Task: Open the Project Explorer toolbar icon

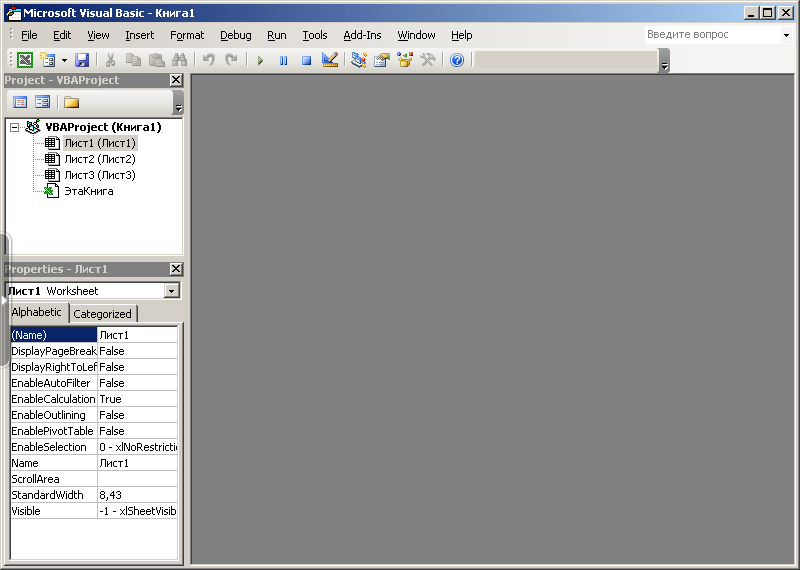Action: tap(359, 60)
